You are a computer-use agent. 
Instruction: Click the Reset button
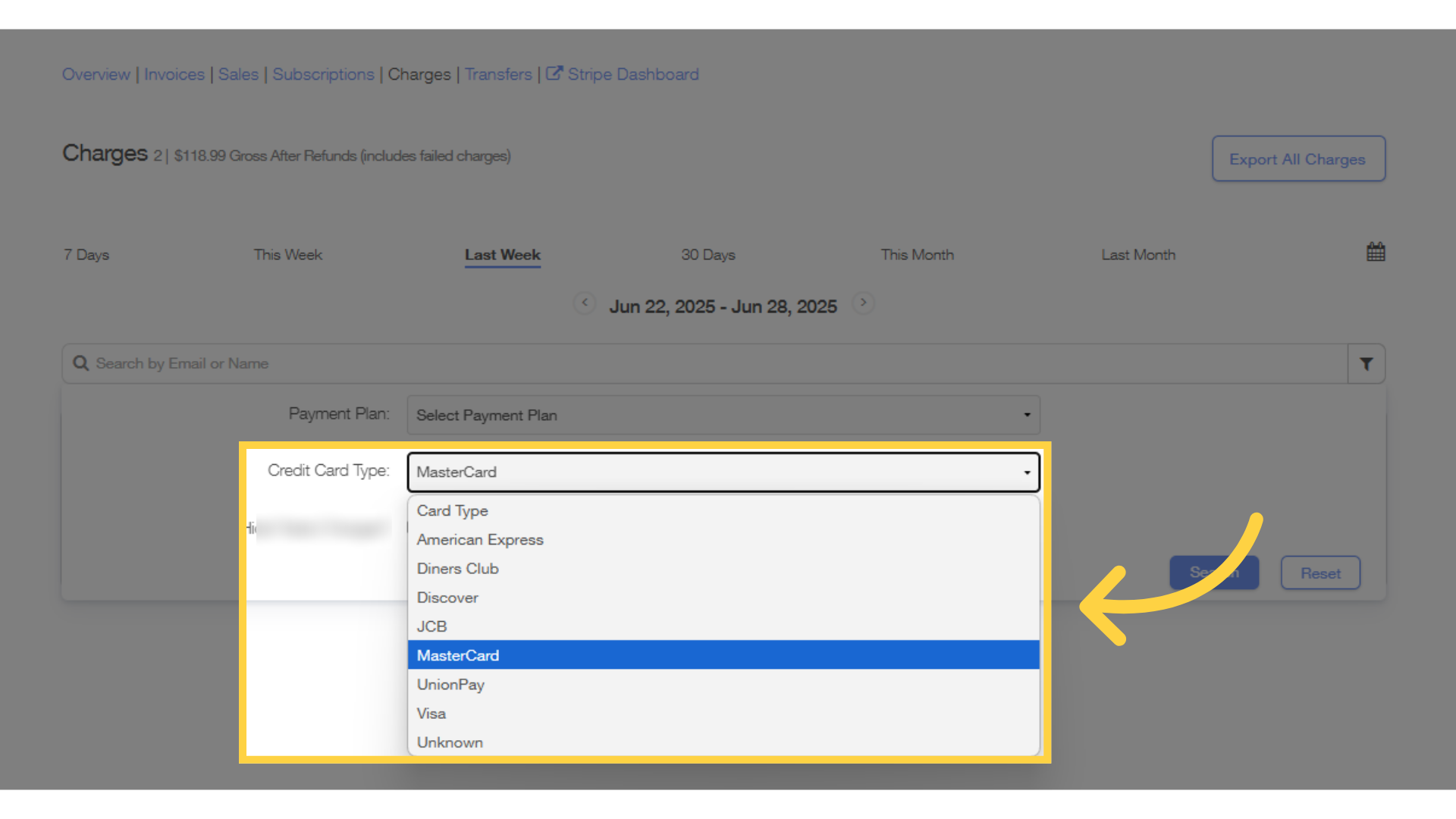[x=1320, y=573]
